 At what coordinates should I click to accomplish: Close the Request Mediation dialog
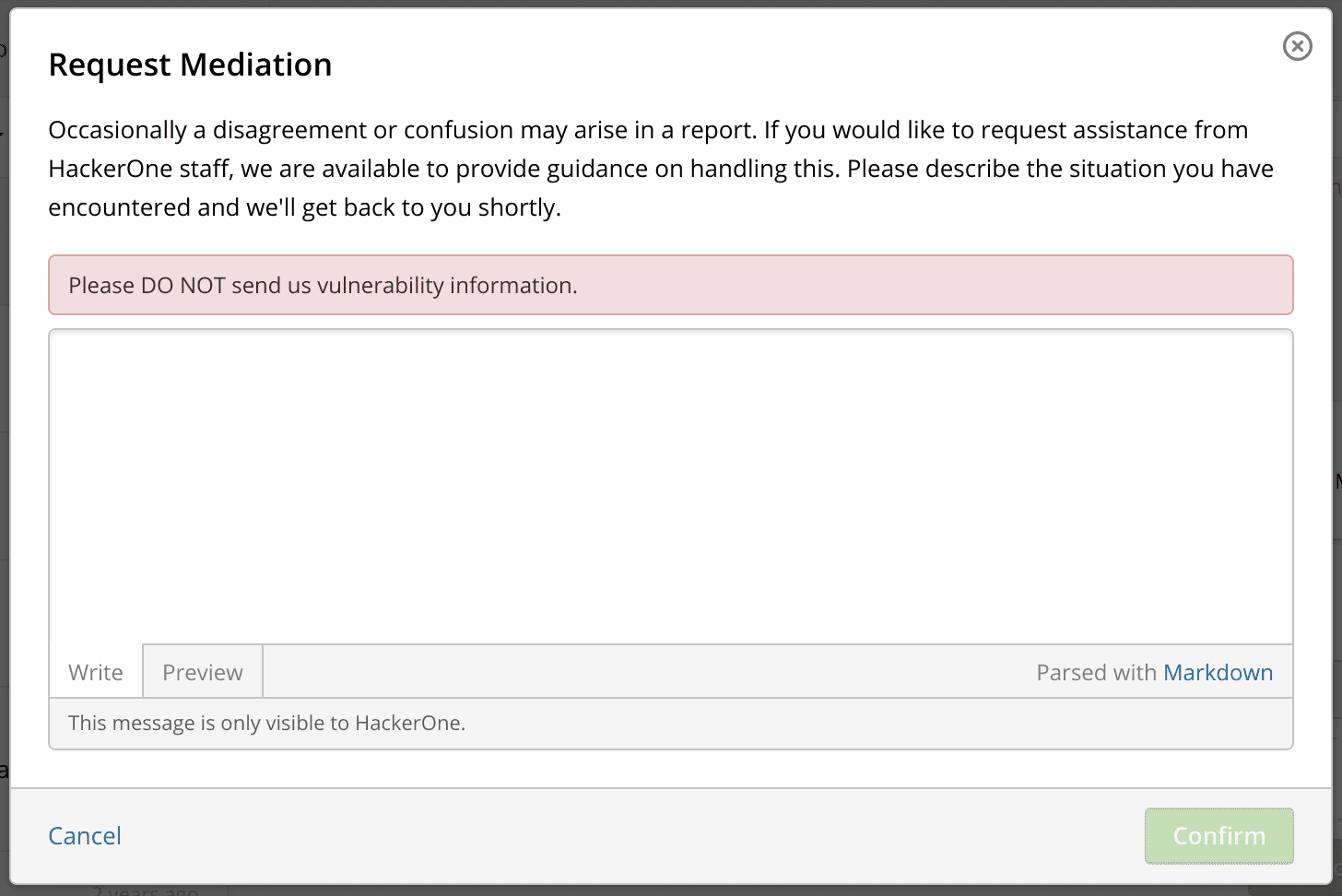click(x=1297, y=46)
